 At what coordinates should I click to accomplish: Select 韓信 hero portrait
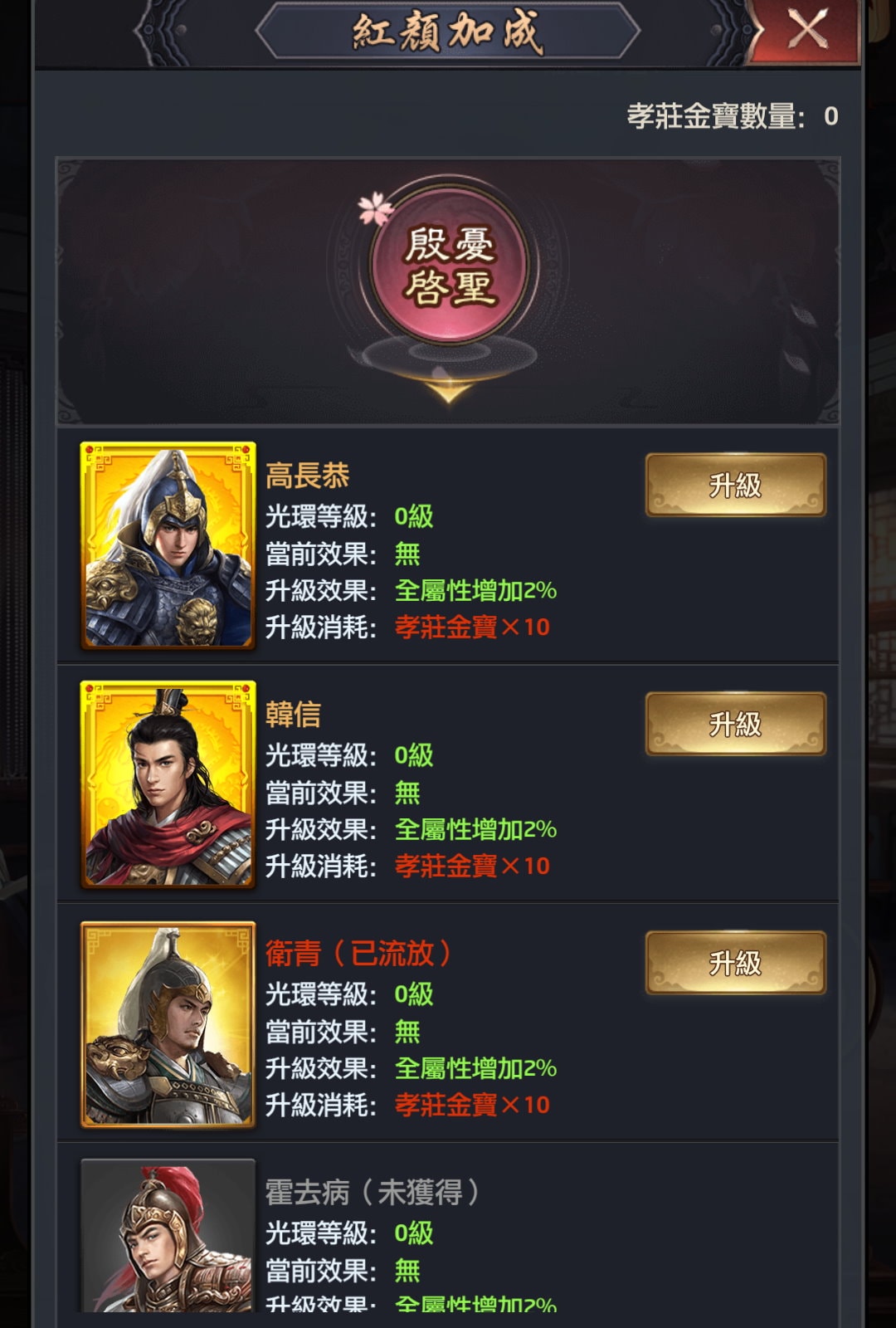[x=168, y=784]
